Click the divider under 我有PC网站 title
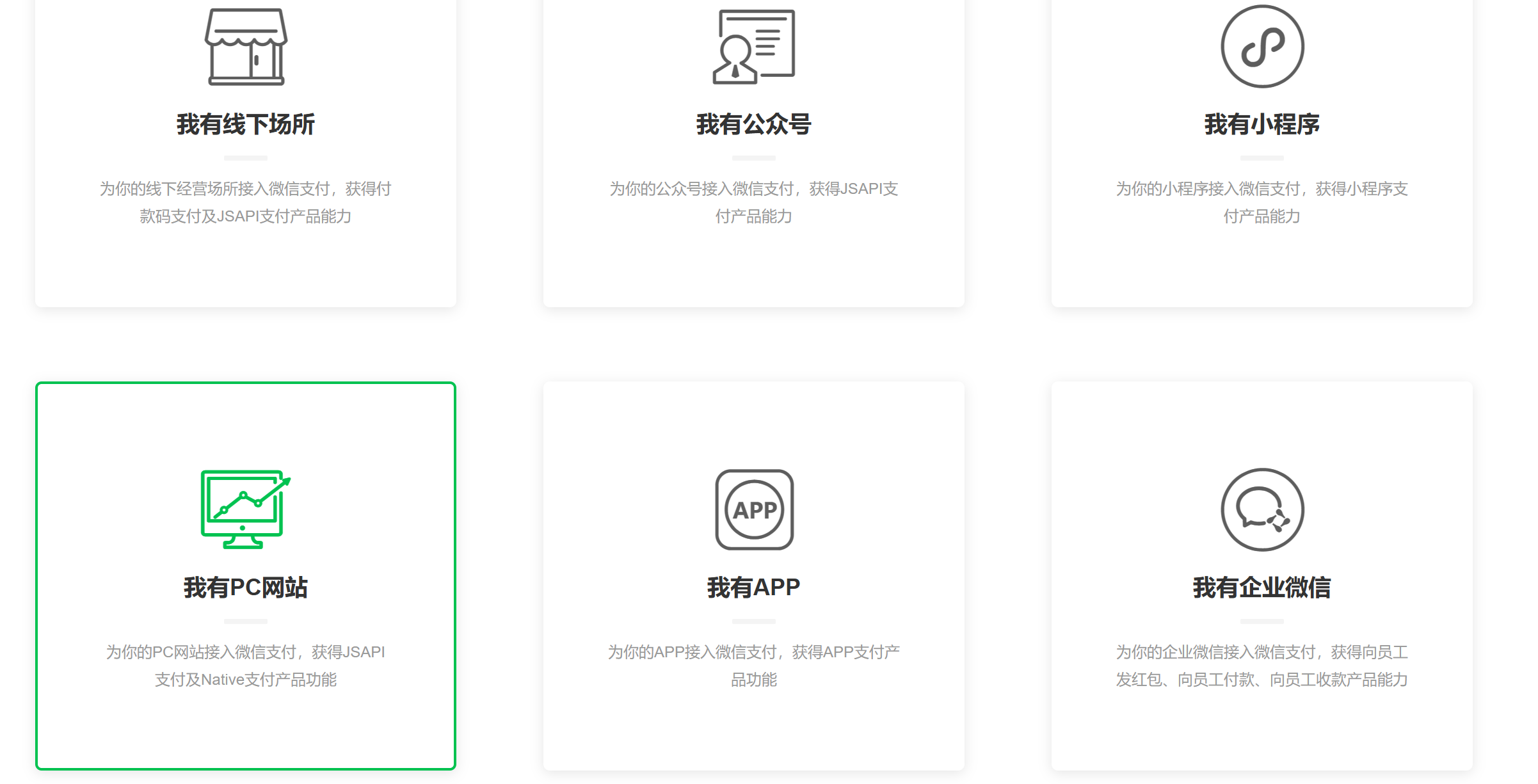The width and height of the screenshot is (1538, 784). pos(246,621)
